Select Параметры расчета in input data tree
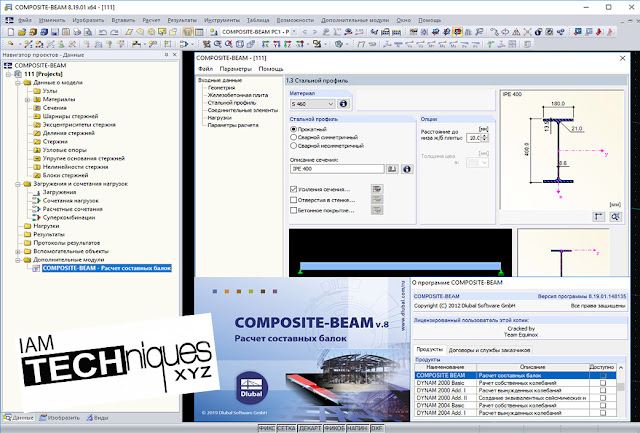 tap(233, 125)
